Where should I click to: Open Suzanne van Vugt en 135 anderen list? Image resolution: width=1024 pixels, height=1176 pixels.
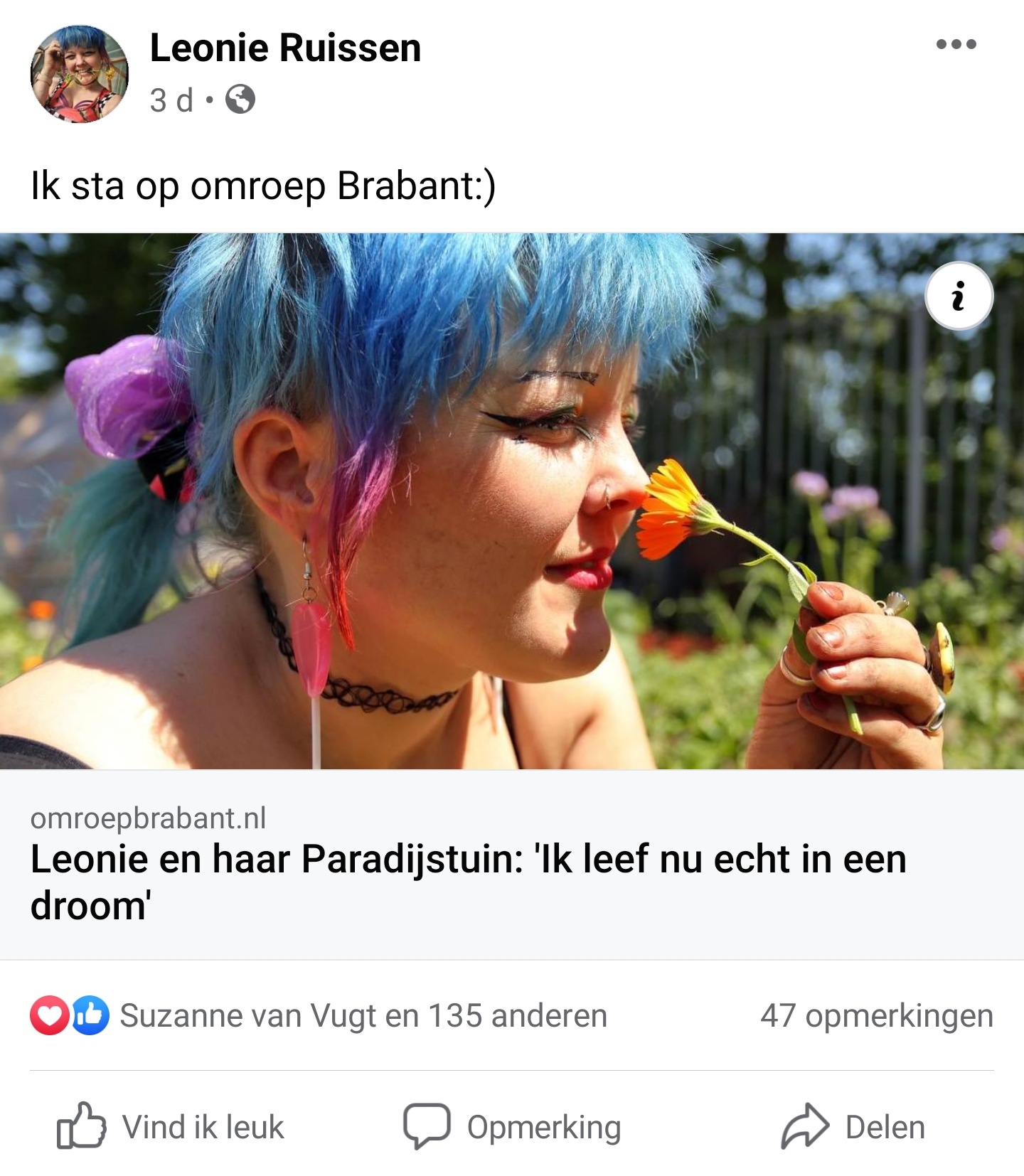point(363,1016)
